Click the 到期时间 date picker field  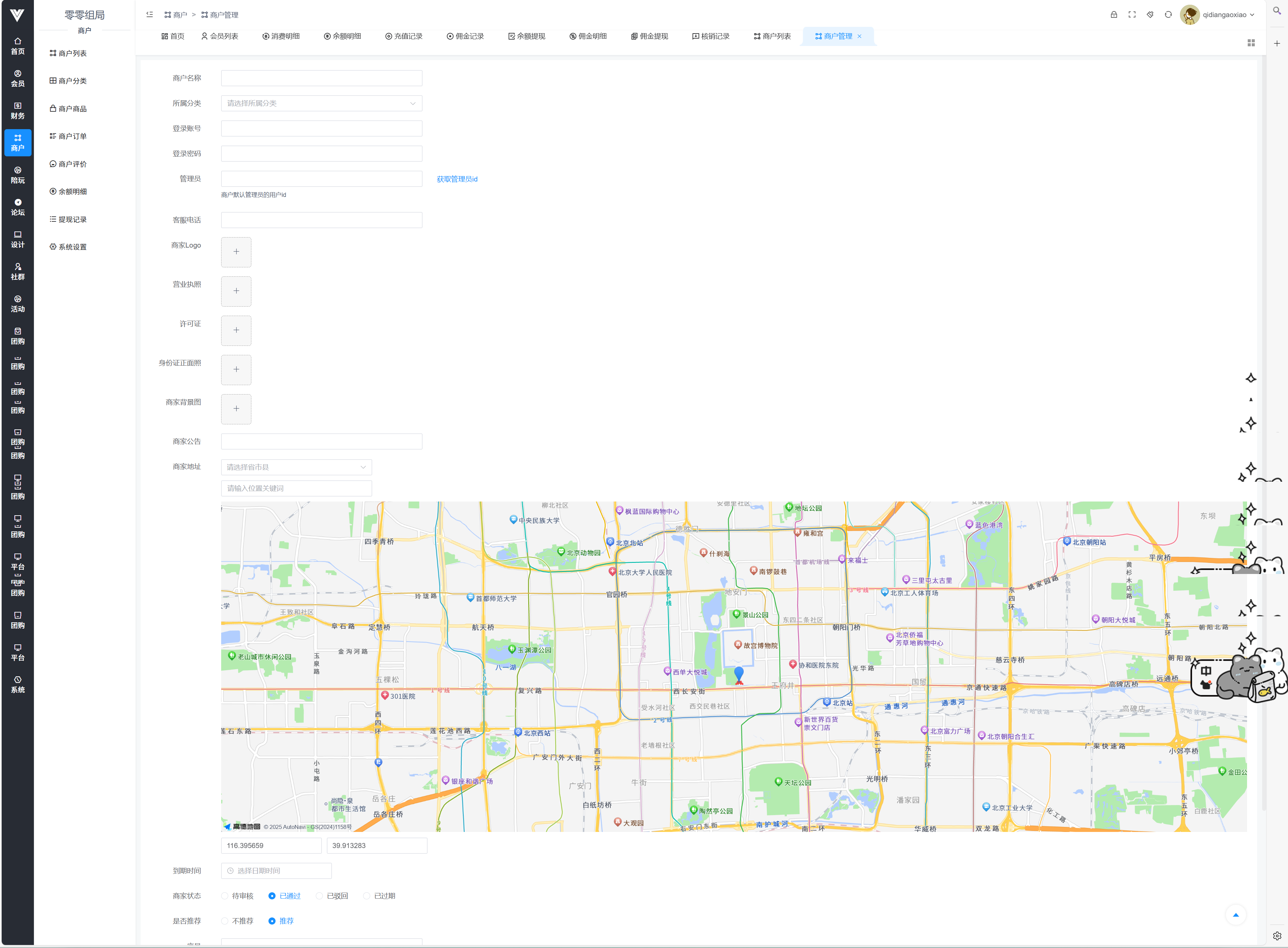coord(276,871)
